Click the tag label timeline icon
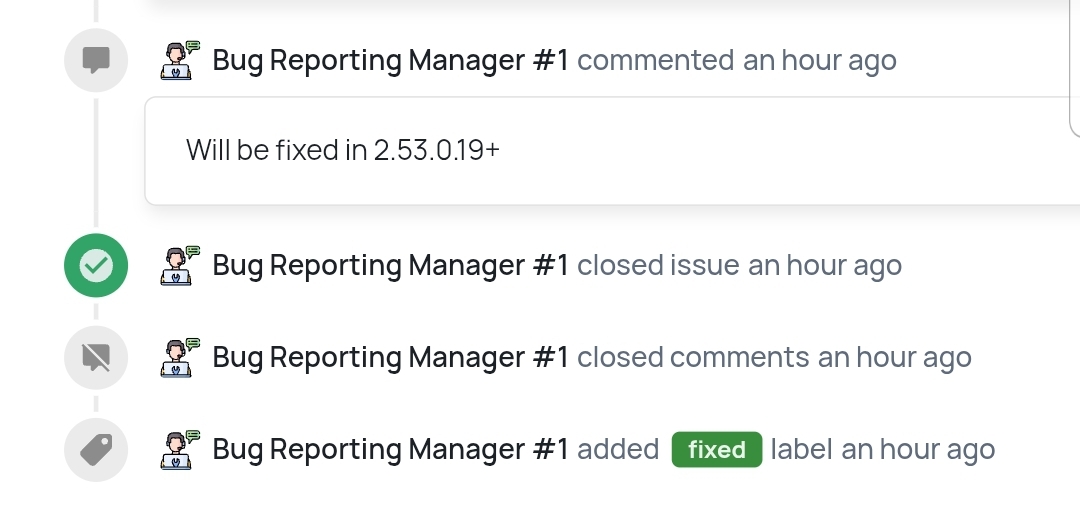This screenshot has width=1080, height=509. (96, 450)
